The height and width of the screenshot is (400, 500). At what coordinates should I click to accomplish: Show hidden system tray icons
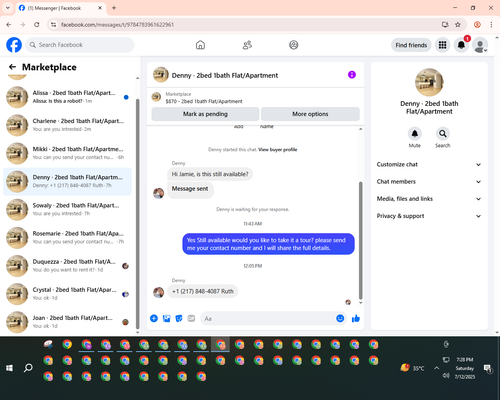436,368
